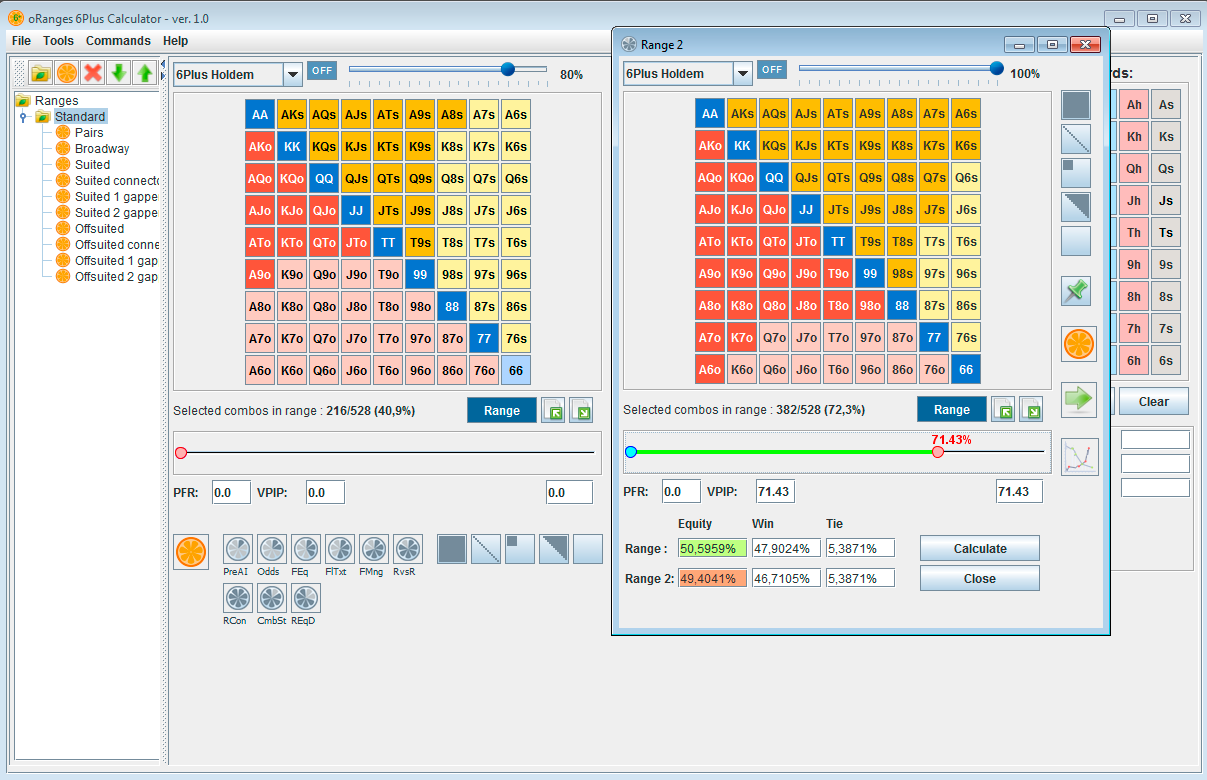The width and height of the screenshot is (1207, 780).
Task: Open the Commands menu
Action: [118, 41]
